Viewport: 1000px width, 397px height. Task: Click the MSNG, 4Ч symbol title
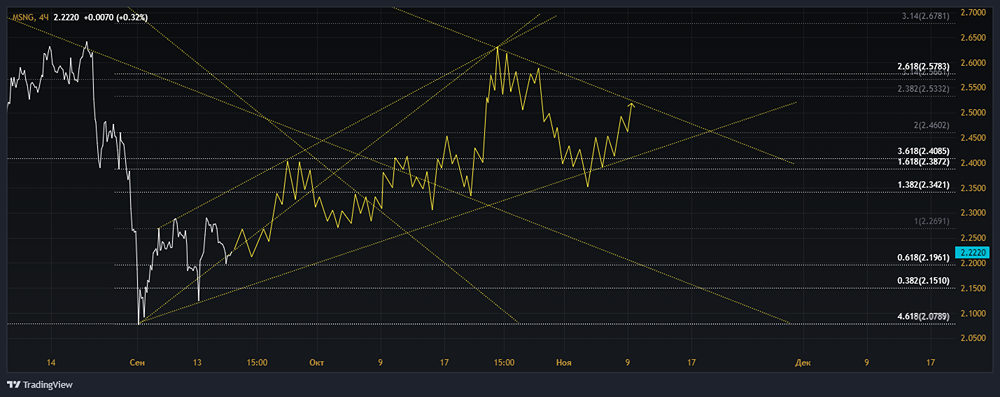click(x=31, y=19)
